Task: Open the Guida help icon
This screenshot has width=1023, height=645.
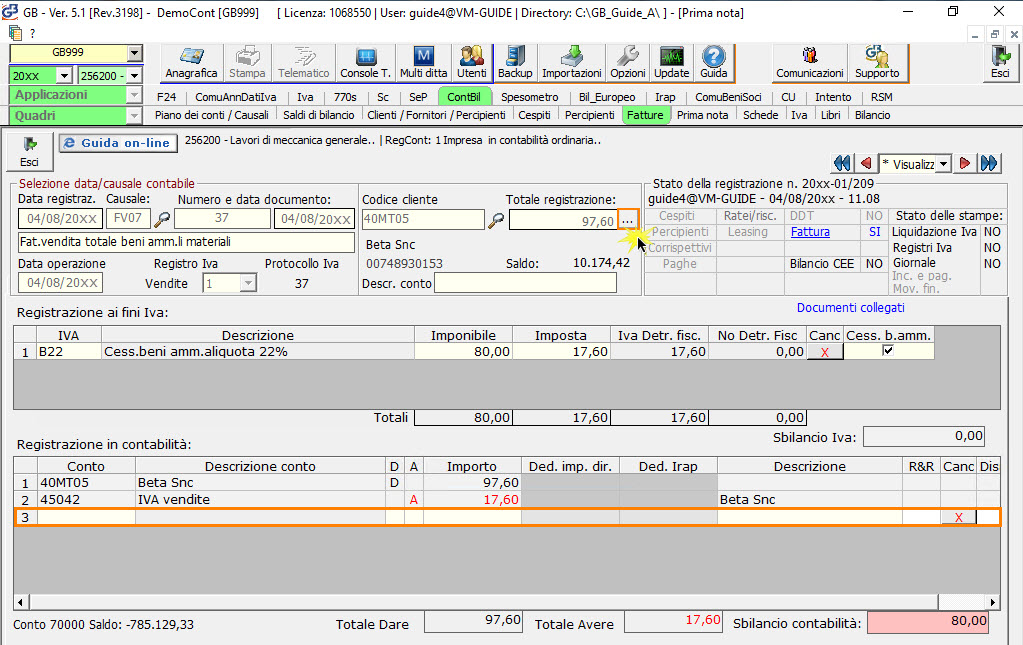Action: [x=714, y=63]
